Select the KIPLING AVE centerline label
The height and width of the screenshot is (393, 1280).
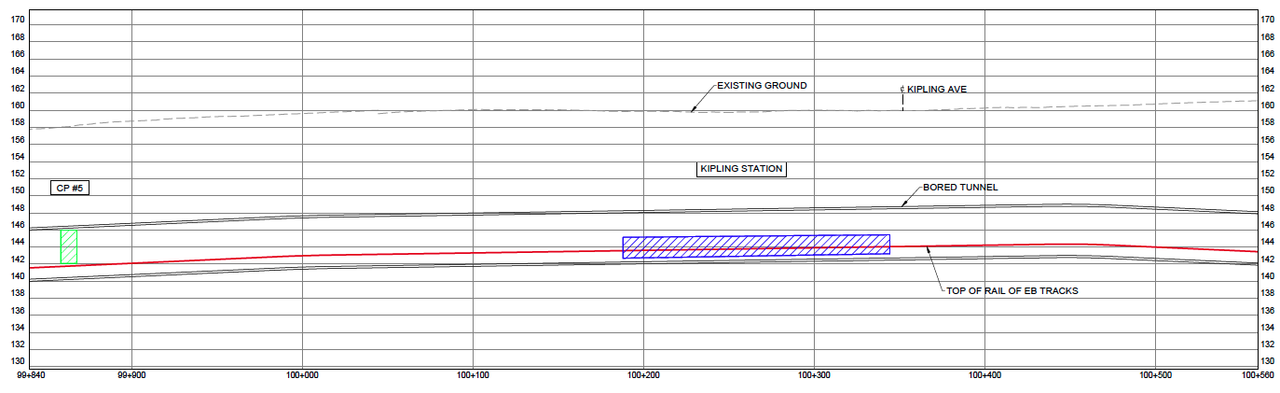pyautogui.click(x=934, y=89)
